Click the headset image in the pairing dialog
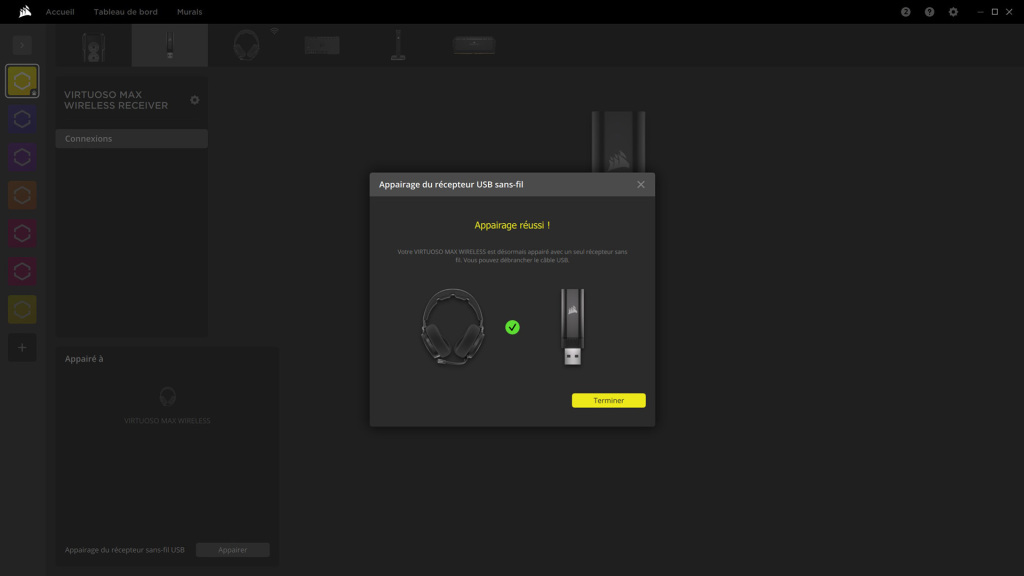The width and height of the screenshot is (1024, 576). point(453,326)
